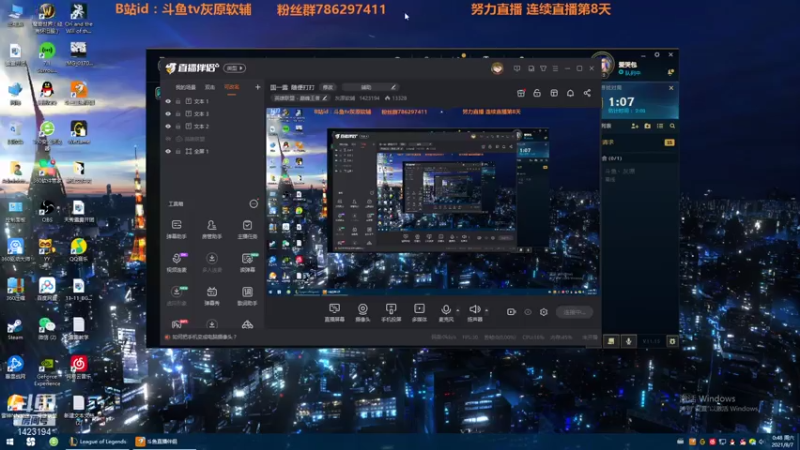This screenshot has height=450, width=800.
Task: Close the League queue timer panel
Action: (671, 88)
